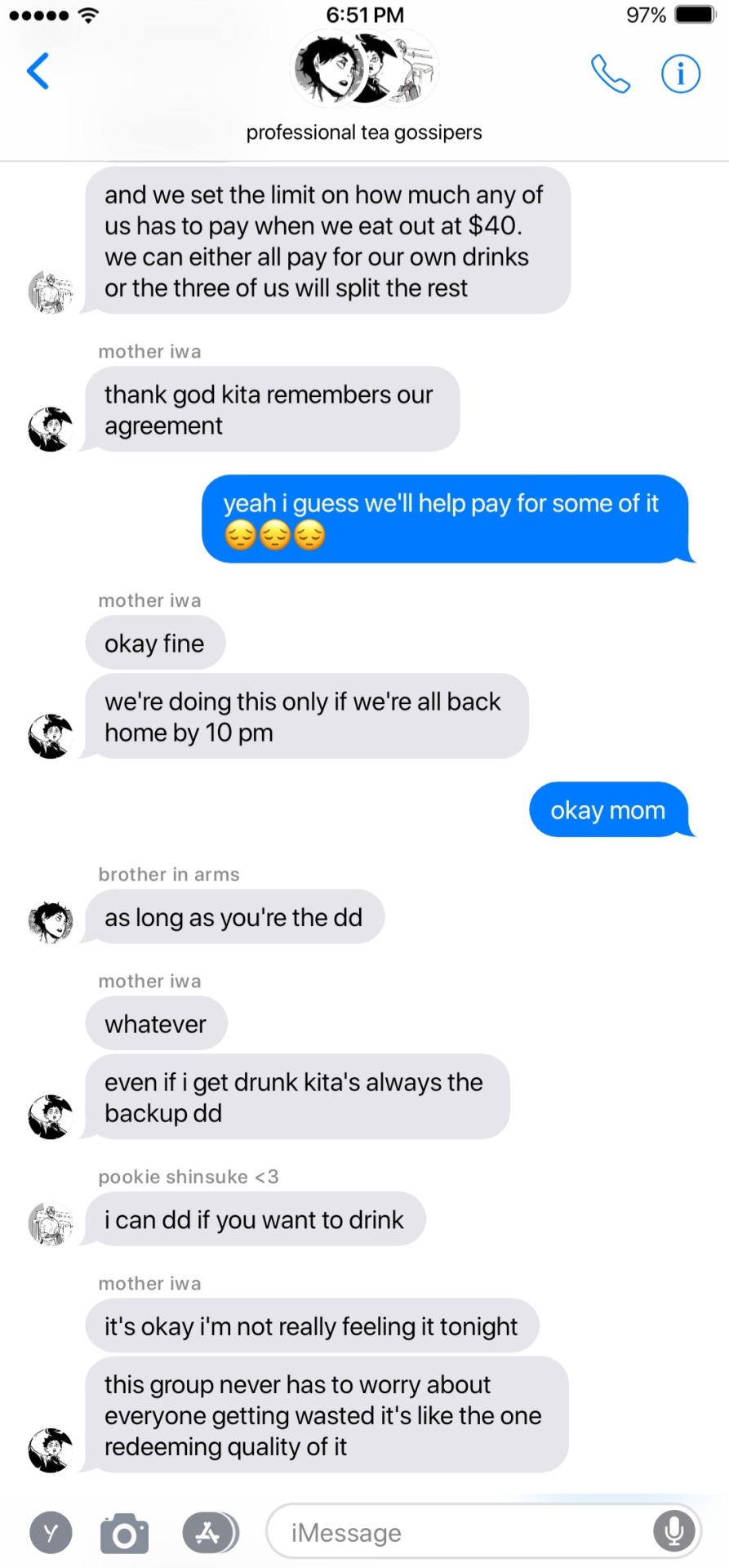Tap the brother in arms avatar
The width and height of the screenshot is (729, 1568).
pyautogui.click(x=51, y=923)
